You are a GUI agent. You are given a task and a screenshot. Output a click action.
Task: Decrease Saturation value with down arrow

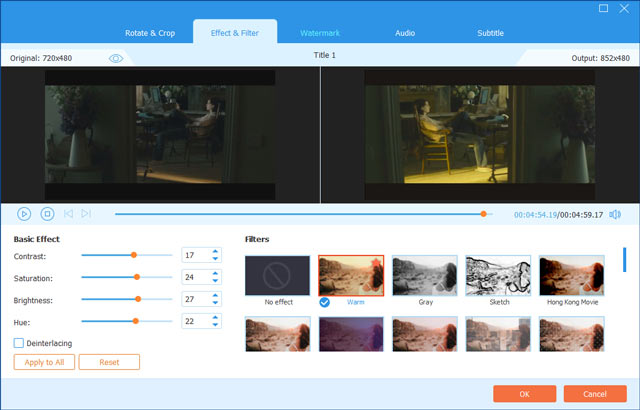[x=215, y=281]
